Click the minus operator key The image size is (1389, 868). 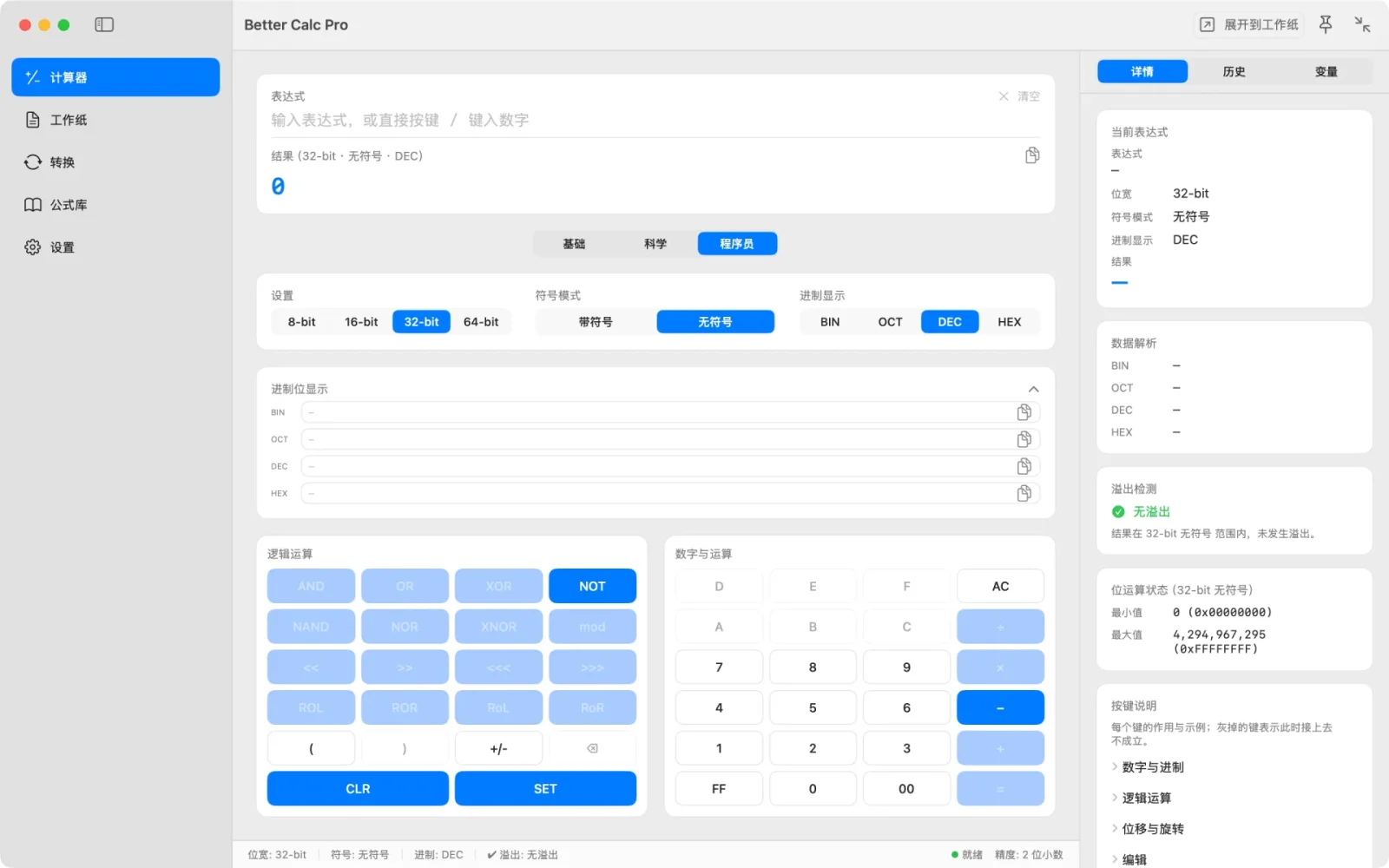tap(1000, 707)
